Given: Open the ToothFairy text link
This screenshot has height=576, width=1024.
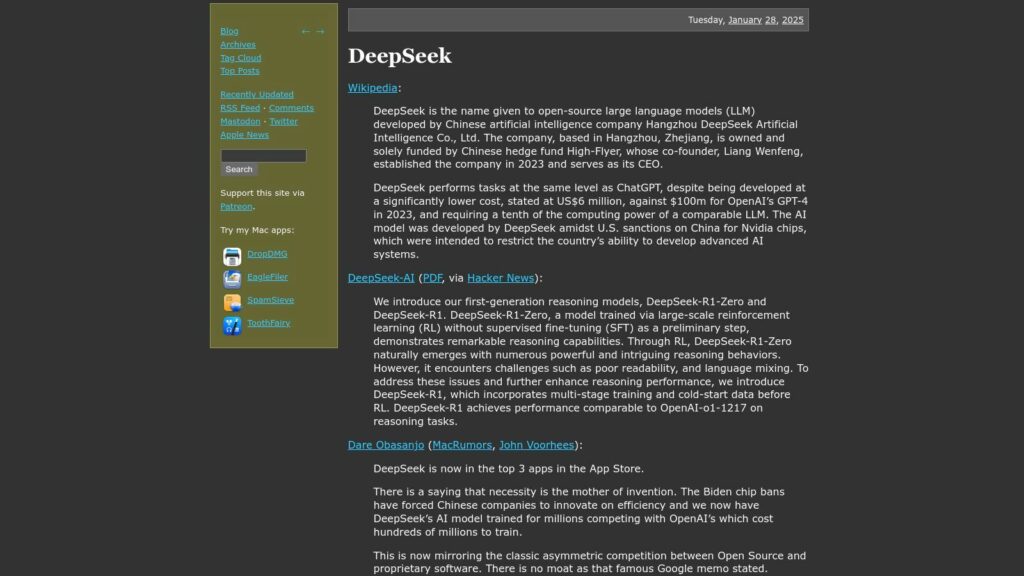Looking at the screenshot, I should [268, 323].
